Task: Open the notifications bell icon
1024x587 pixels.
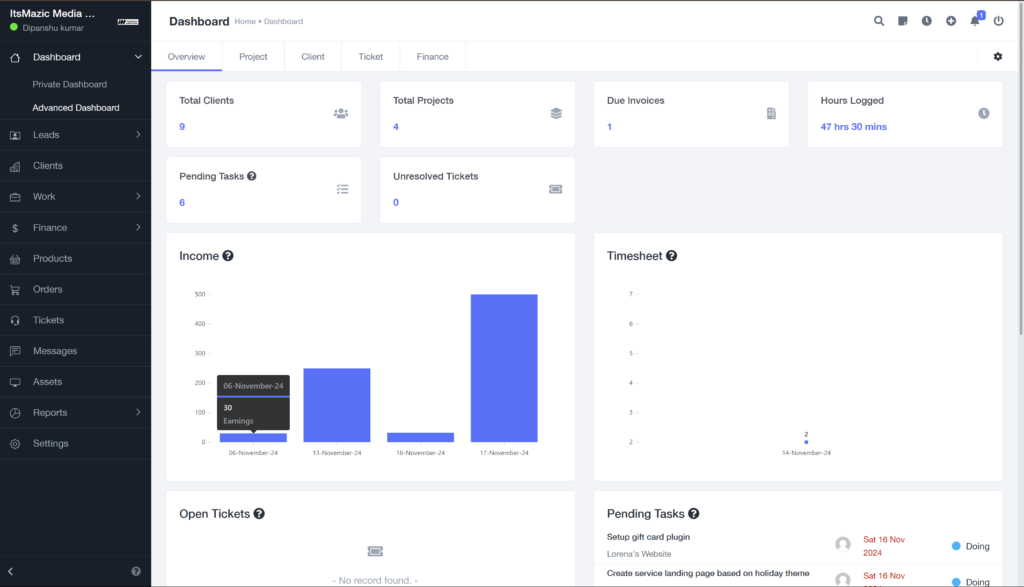Action: click(x=975, y=21)
